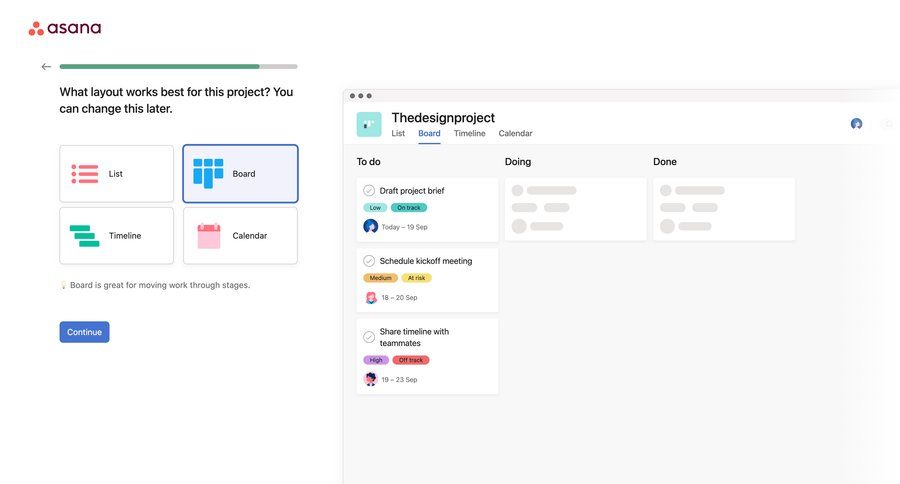Click the At risk status tag

(416, 278)
